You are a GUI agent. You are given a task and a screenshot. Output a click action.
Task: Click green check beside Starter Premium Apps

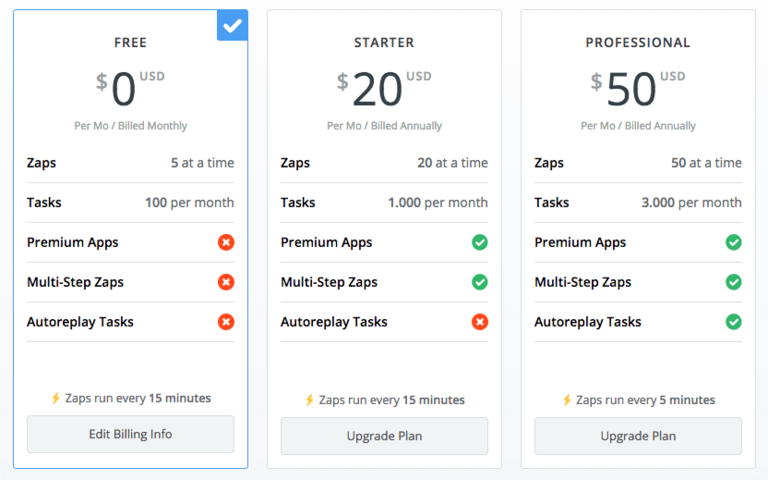pyautogui.click(x=480, y=242)
